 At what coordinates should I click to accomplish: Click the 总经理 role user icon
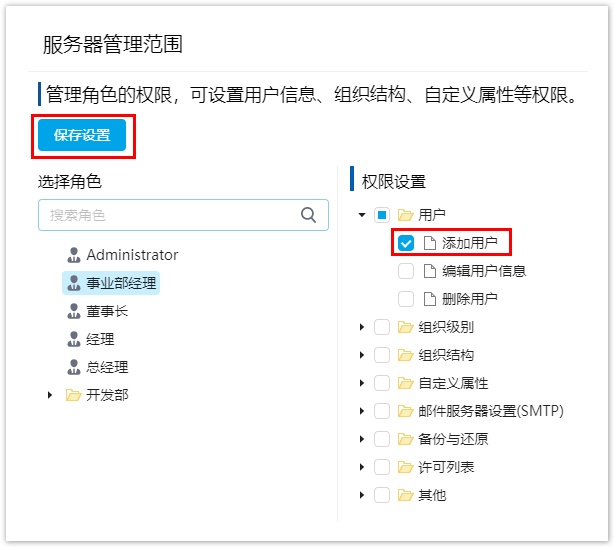[x=73, y=367]
